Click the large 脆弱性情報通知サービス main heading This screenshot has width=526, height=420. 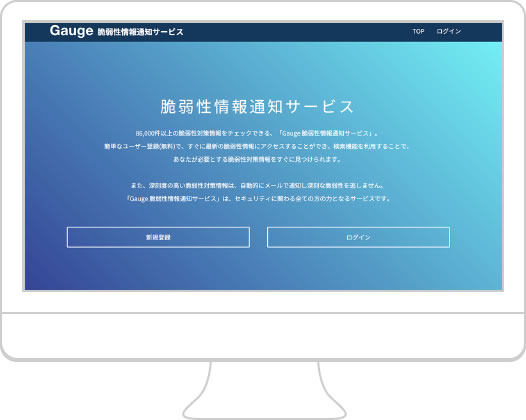[257, 107]
